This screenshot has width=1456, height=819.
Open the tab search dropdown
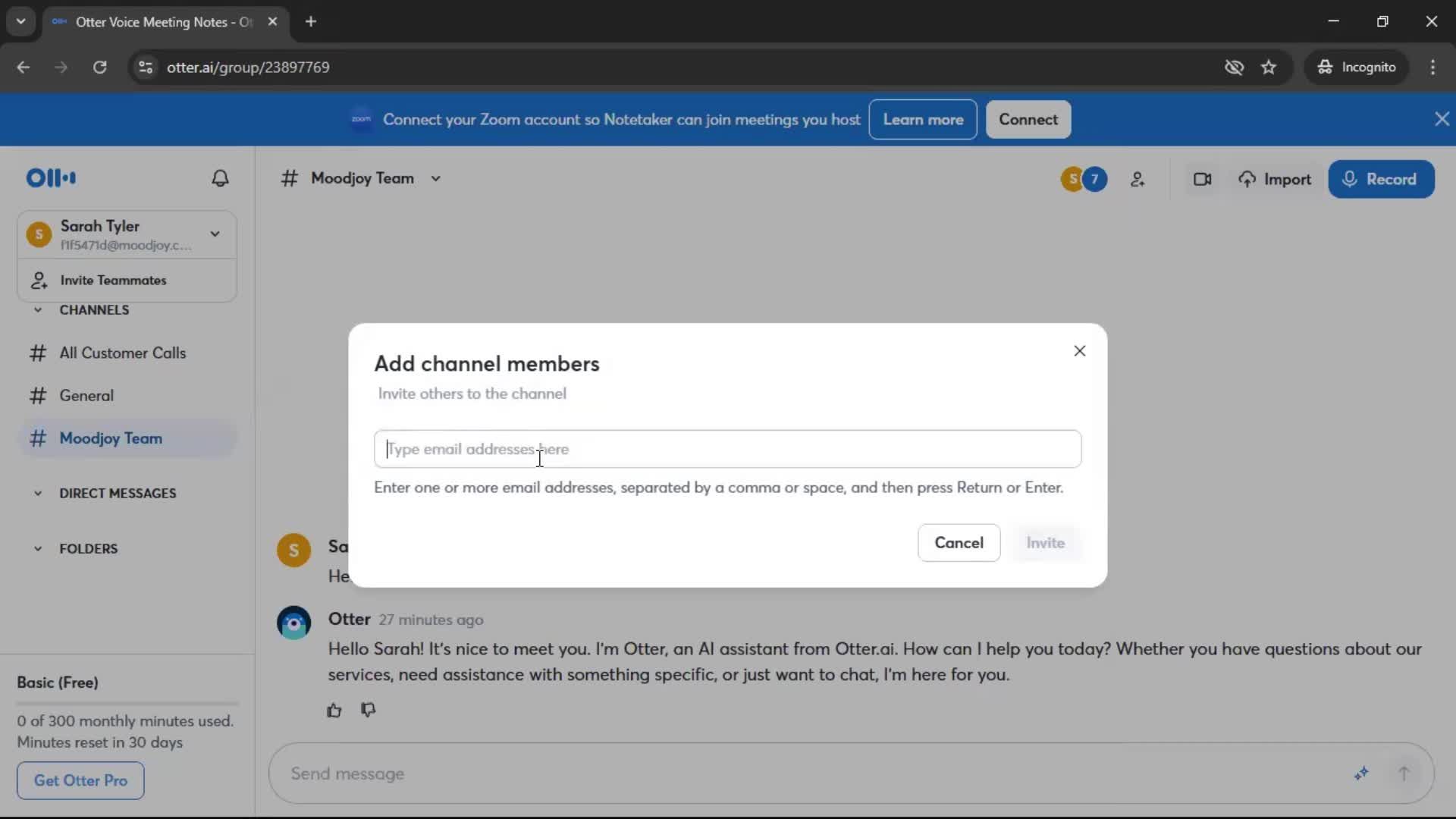pos(20,22)
